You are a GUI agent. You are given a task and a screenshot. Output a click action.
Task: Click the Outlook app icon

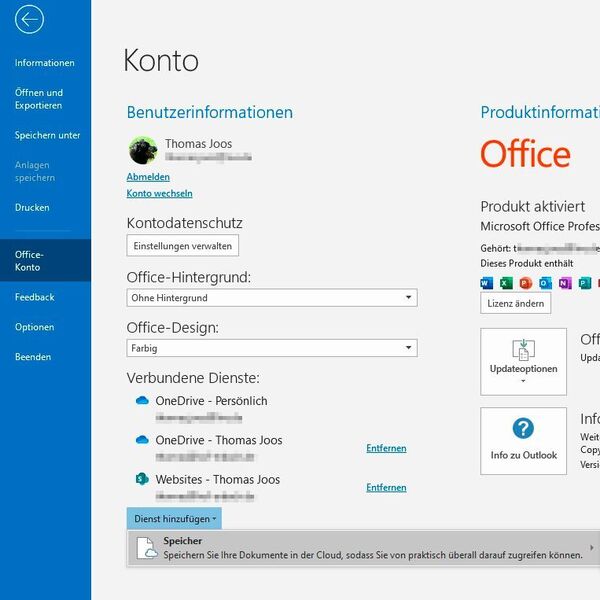point(546,283)
